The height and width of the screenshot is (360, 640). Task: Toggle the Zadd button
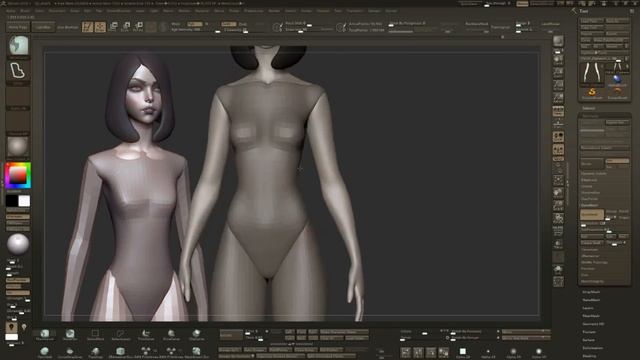tap(229, 24)
